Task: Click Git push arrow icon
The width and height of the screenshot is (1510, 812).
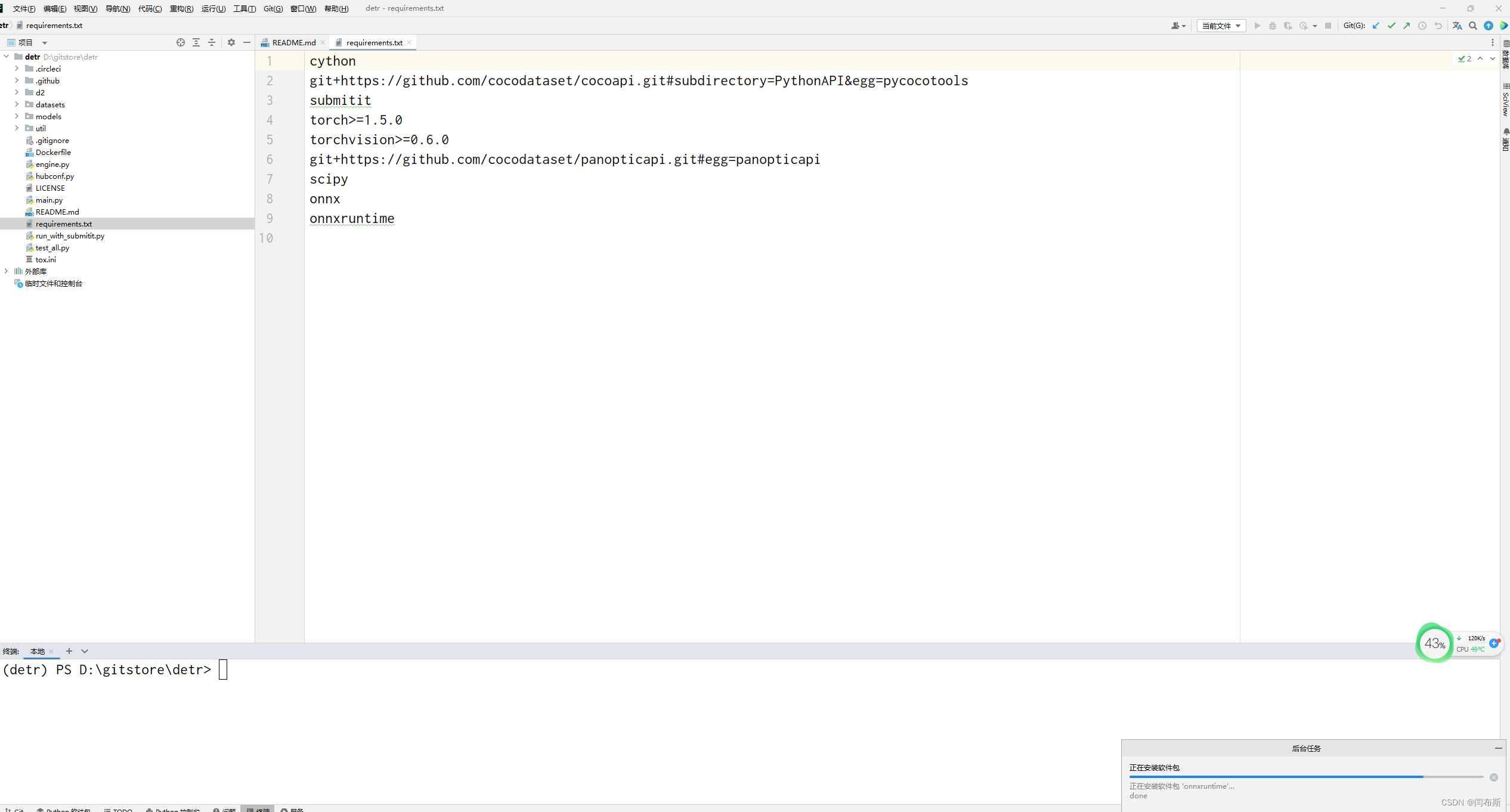Action: click(1407, 26)
